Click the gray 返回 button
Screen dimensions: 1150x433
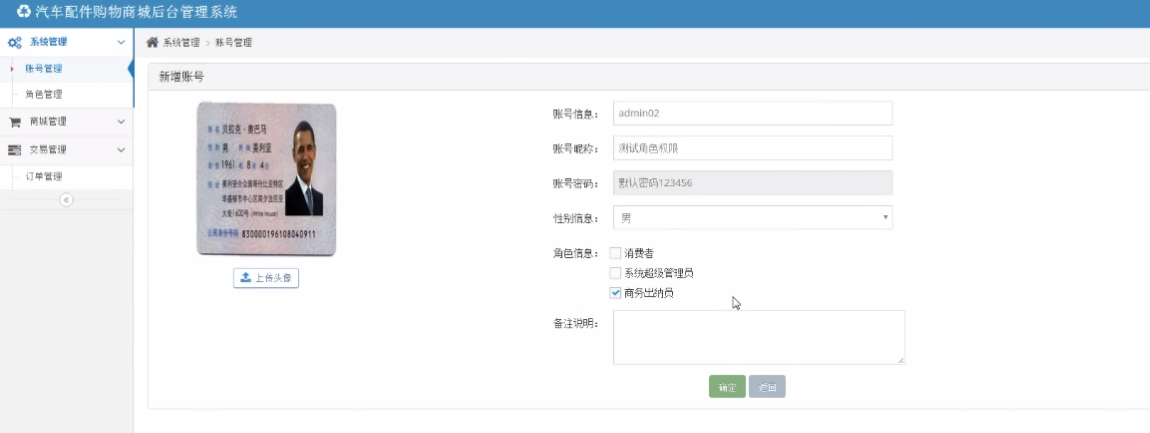tap(767, 387)
